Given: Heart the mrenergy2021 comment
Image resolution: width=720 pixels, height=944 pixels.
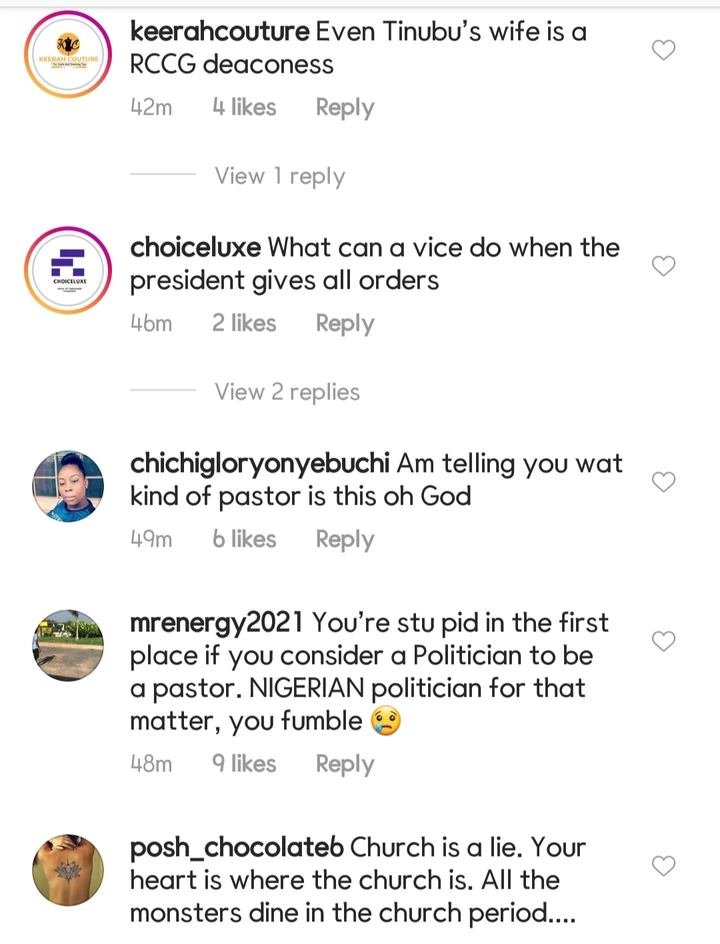Looking at the screenshot, I should click(x=664, y=641).
